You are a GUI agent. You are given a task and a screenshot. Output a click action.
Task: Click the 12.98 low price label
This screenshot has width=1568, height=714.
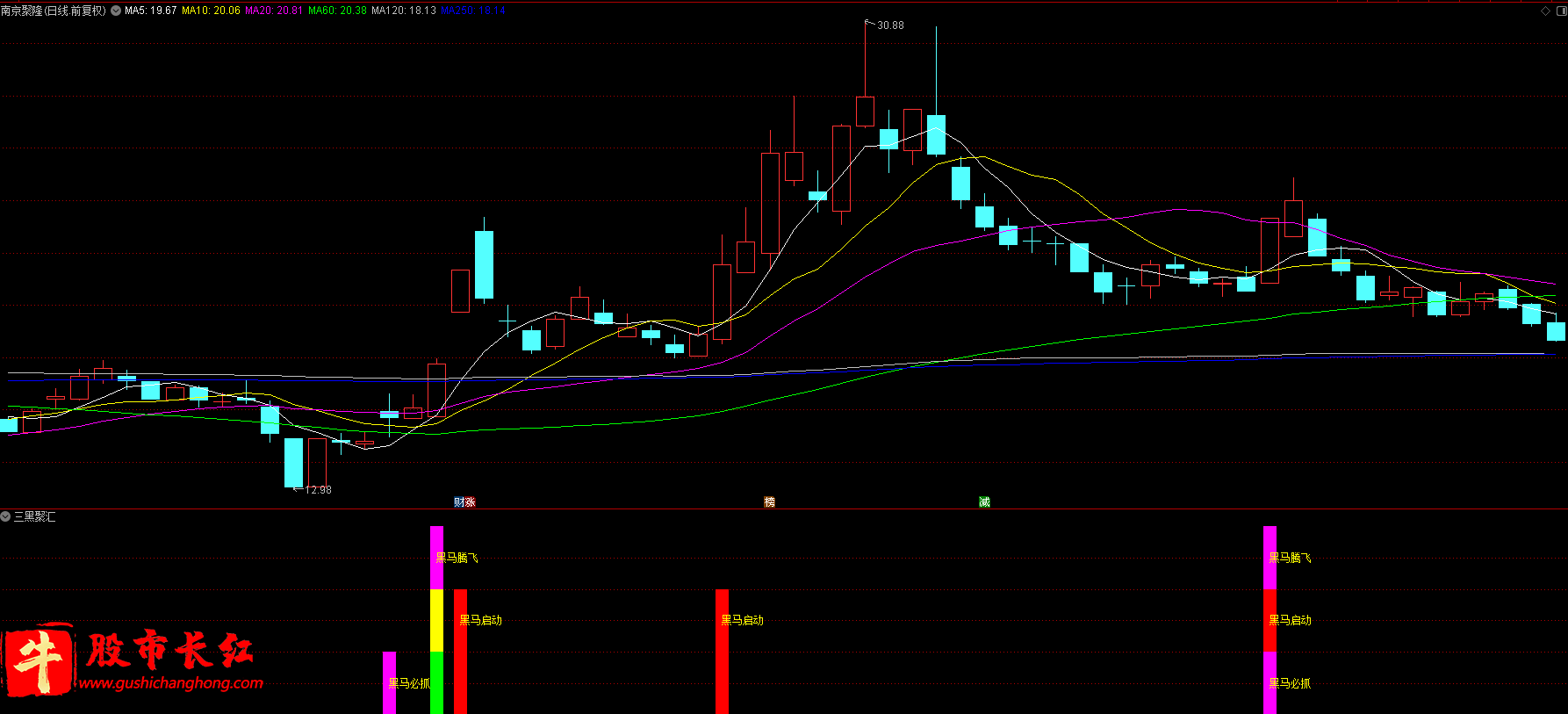318,490
